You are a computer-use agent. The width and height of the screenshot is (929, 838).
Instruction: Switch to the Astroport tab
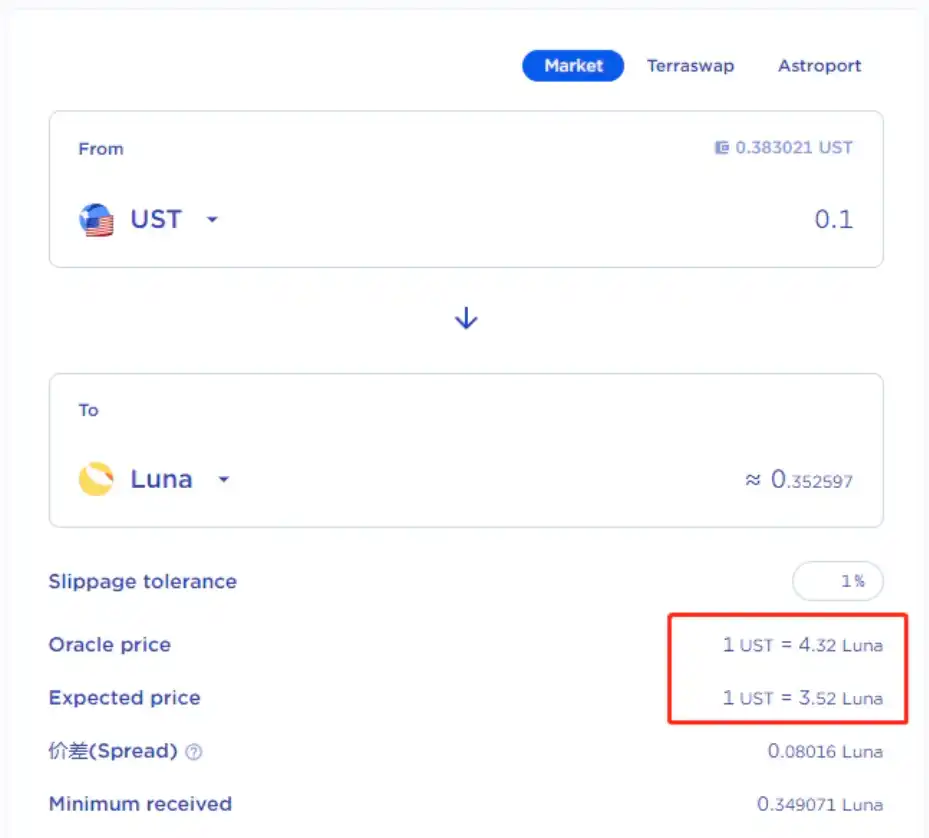point(819,66)
